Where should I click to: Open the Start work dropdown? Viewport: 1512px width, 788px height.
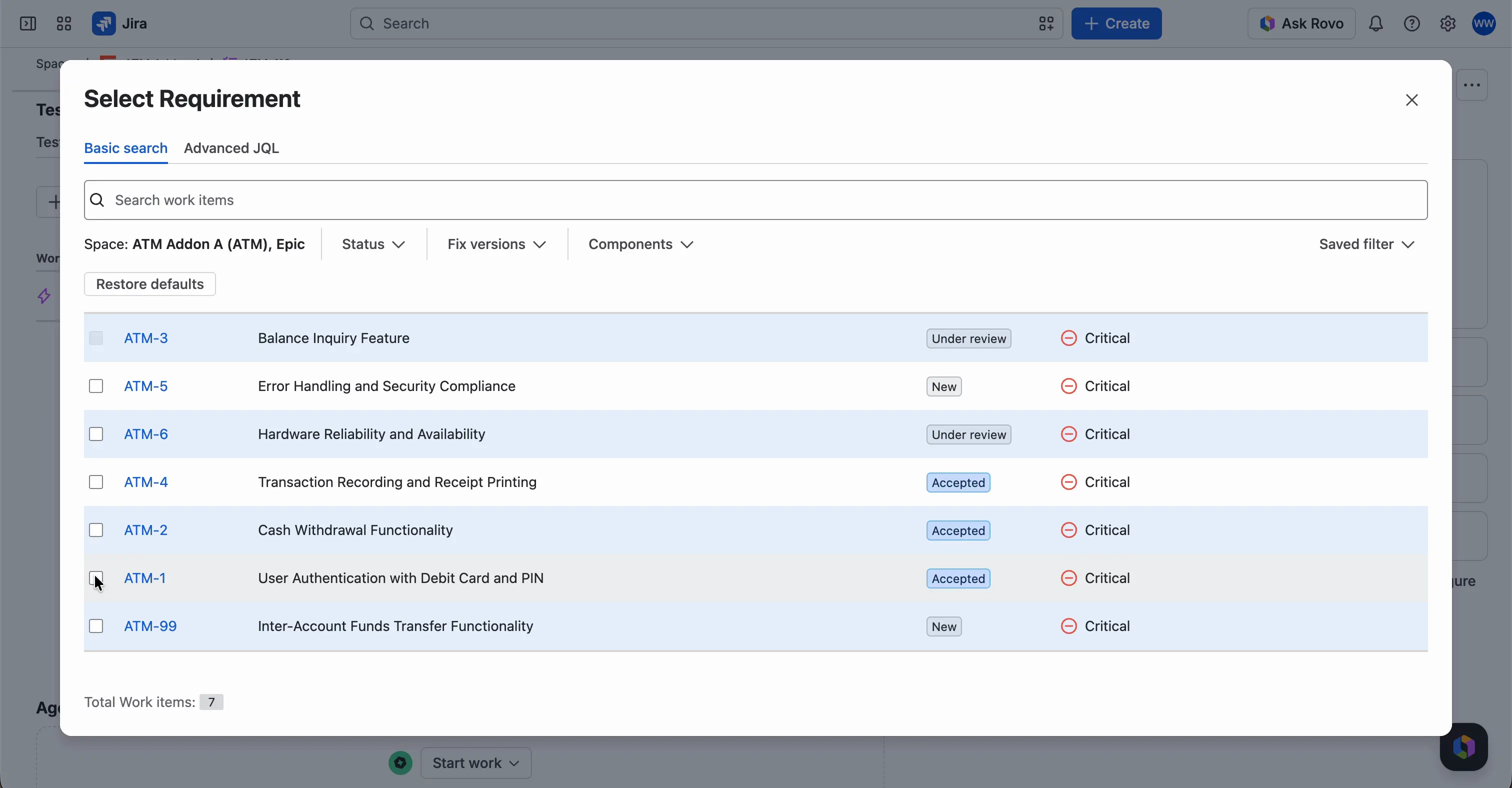click(x=476, y=763)
